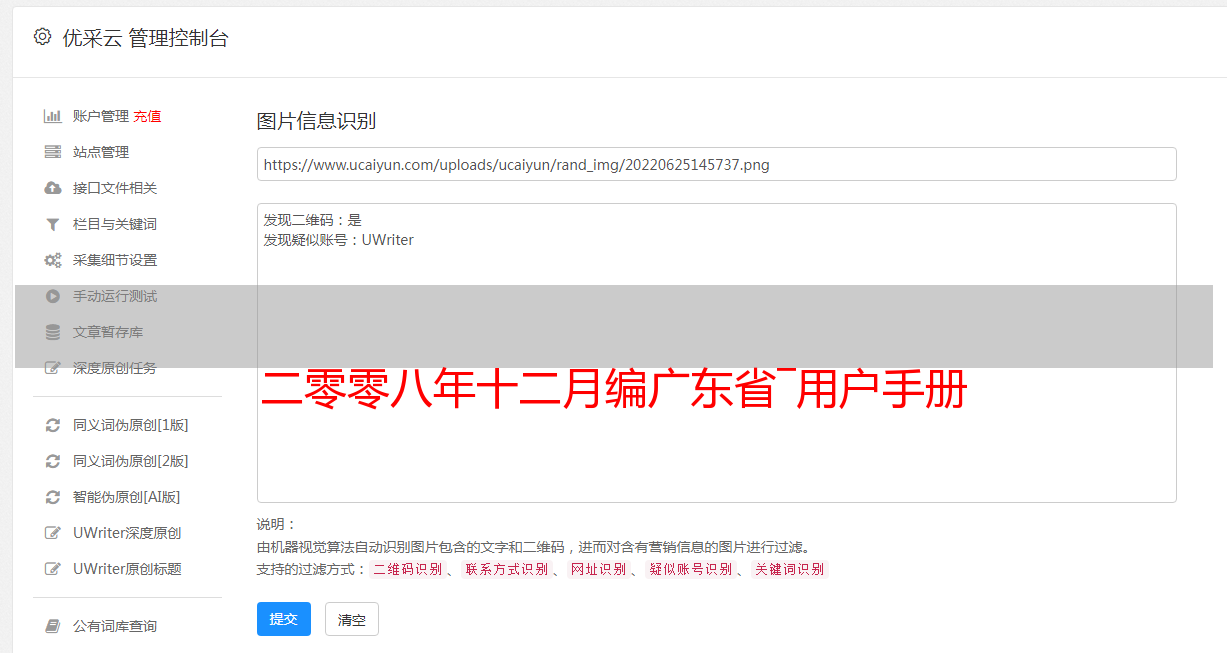This screenshot has height=653, width=1227.
Task: Click the red 充值 link
Action: point(147,116)
